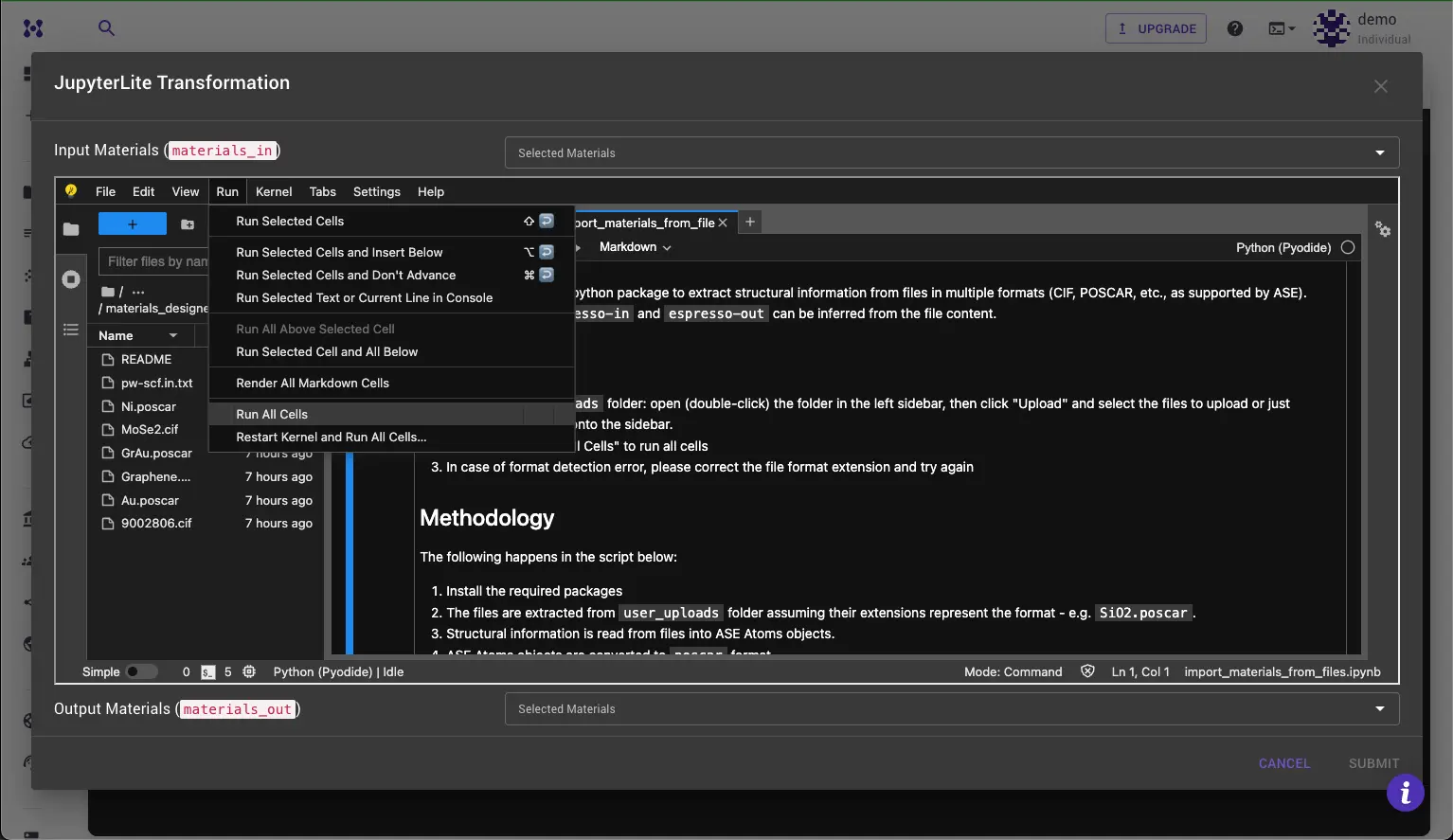Open the search icon in the top bar
The height and width of the screenshot is (840, 1453).
[x=105, y=27]
